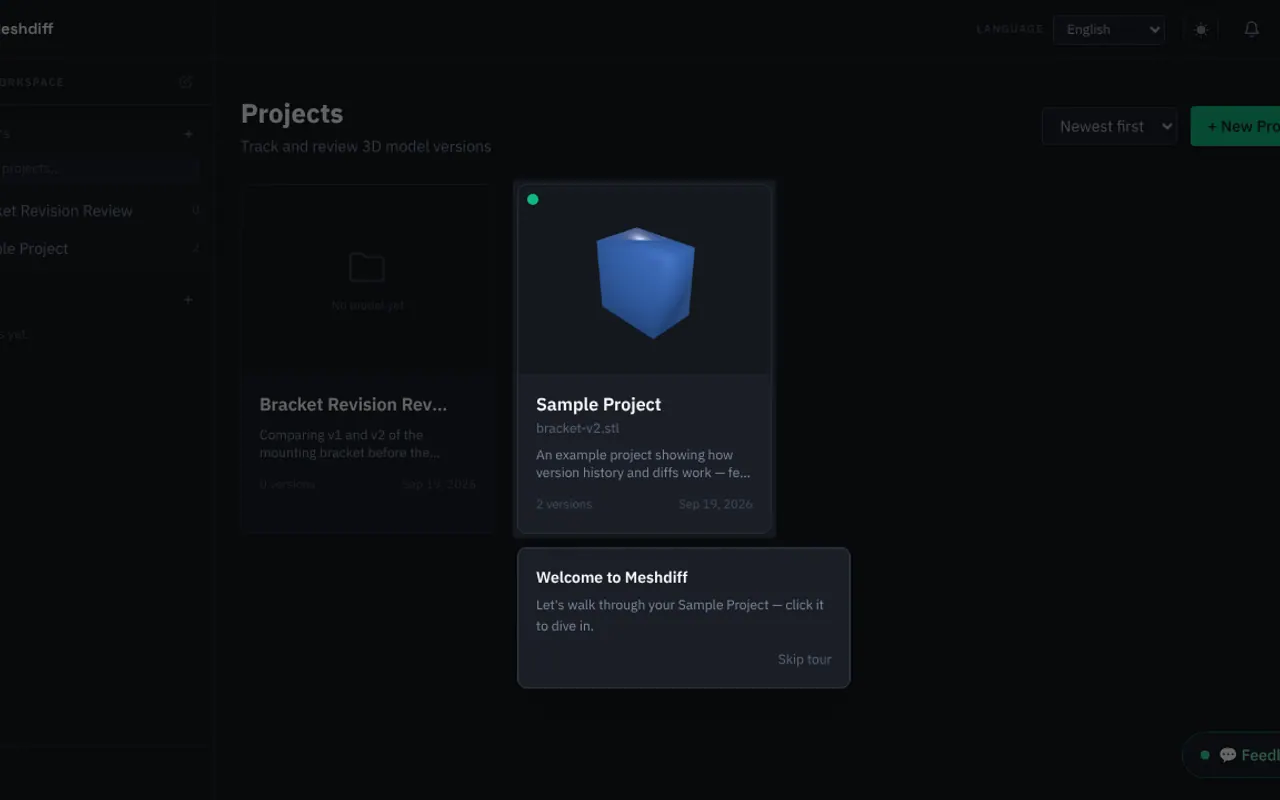Skip the welcome tour
Screen dimensions: 1280x800
point(805,659)
